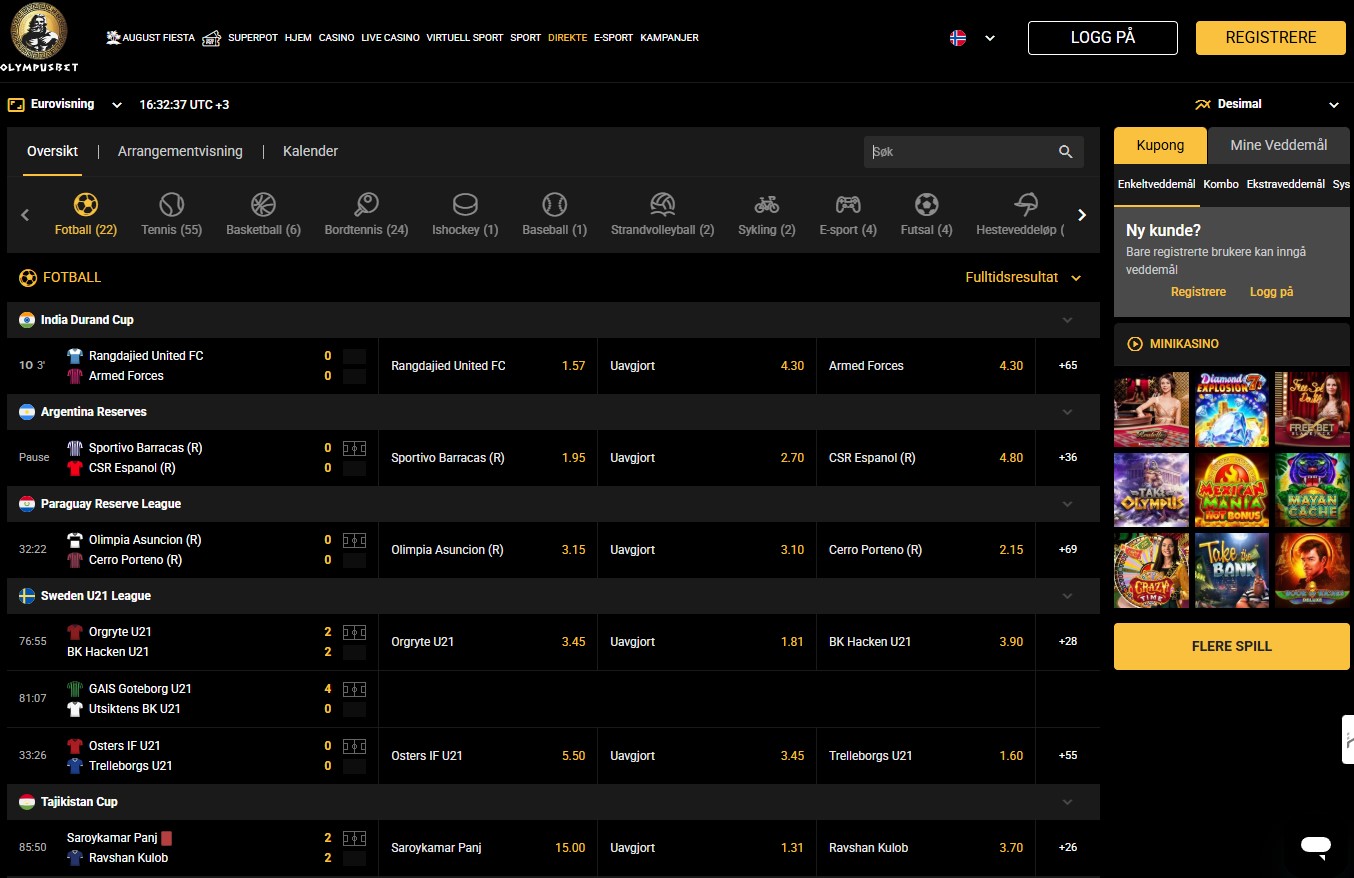Open the E-sport gamepad icon
The height and width of the screenshot is (878, 1354).
[848, 205]
